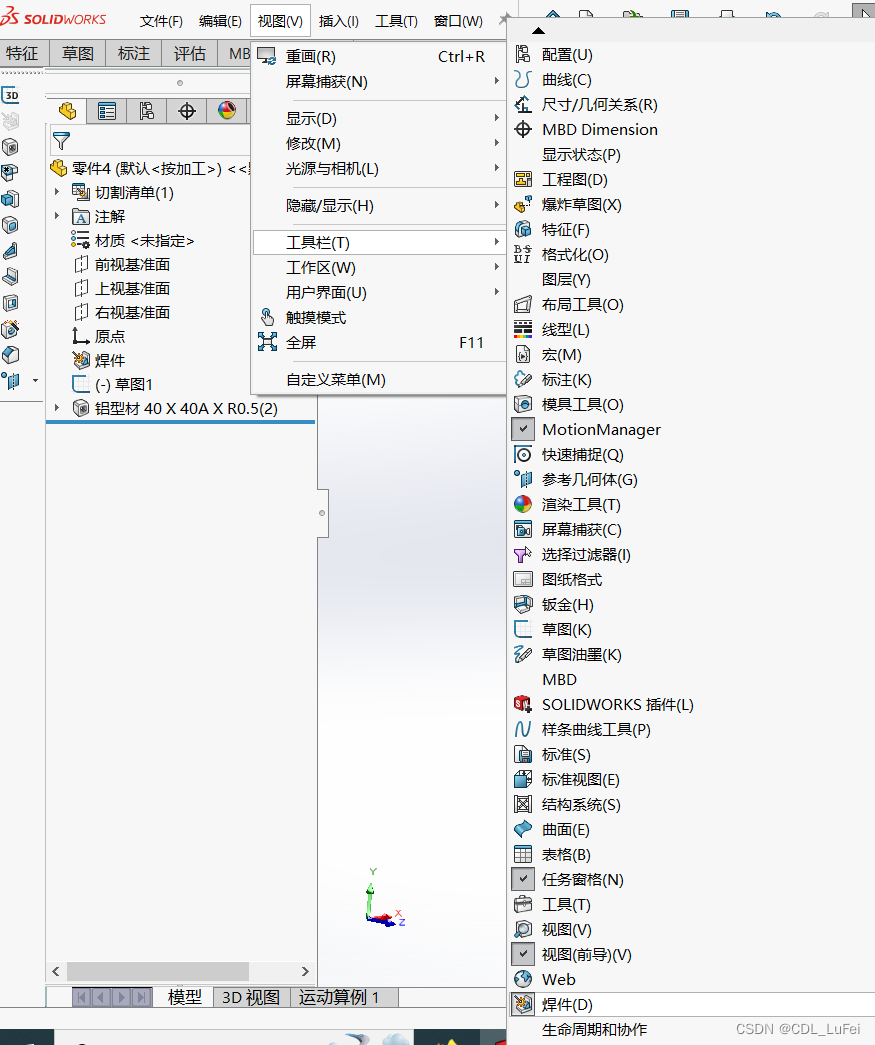Open the FeatureManager design tree tab
875x1045 pixels.
tap(67, 111)
